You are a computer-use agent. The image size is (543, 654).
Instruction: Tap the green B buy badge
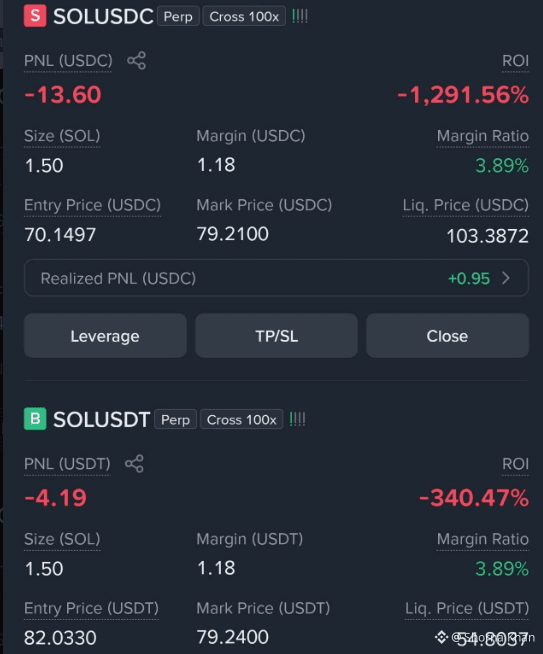pyautogui.click(x=35, y=419)
